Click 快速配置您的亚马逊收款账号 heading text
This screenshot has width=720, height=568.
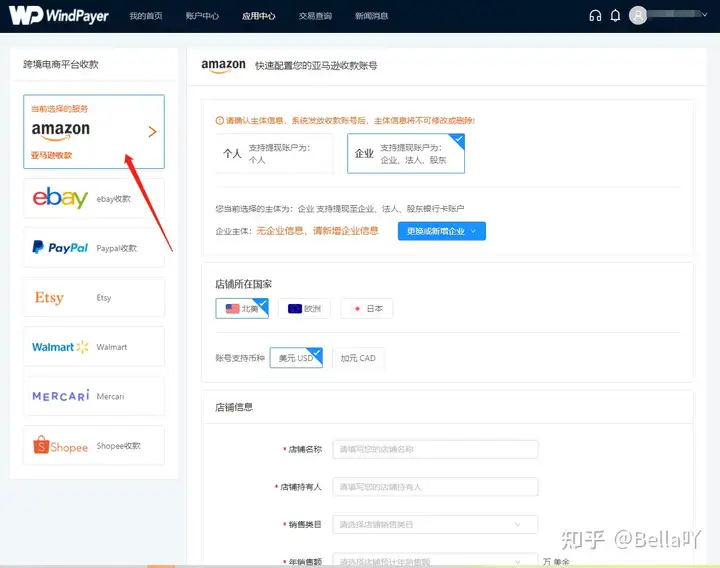tap(316, 66)
